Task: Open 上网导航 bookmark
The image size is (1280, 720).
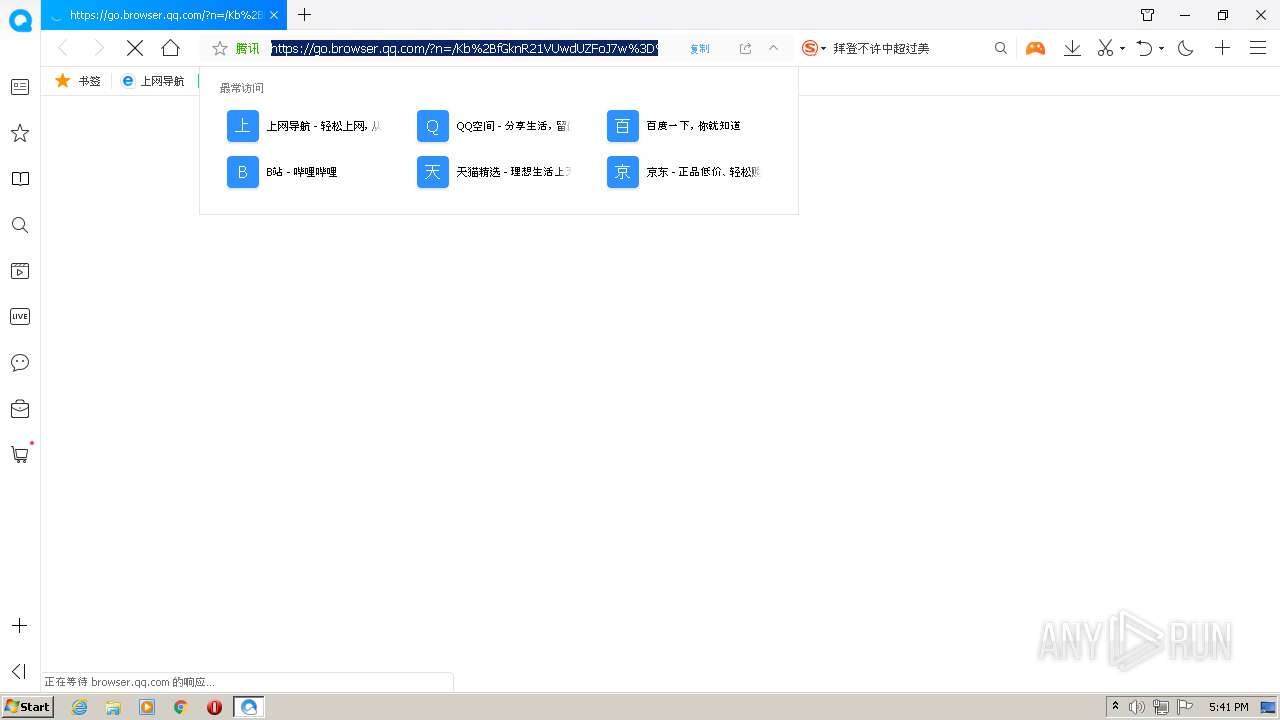Action: pos(153,81)
